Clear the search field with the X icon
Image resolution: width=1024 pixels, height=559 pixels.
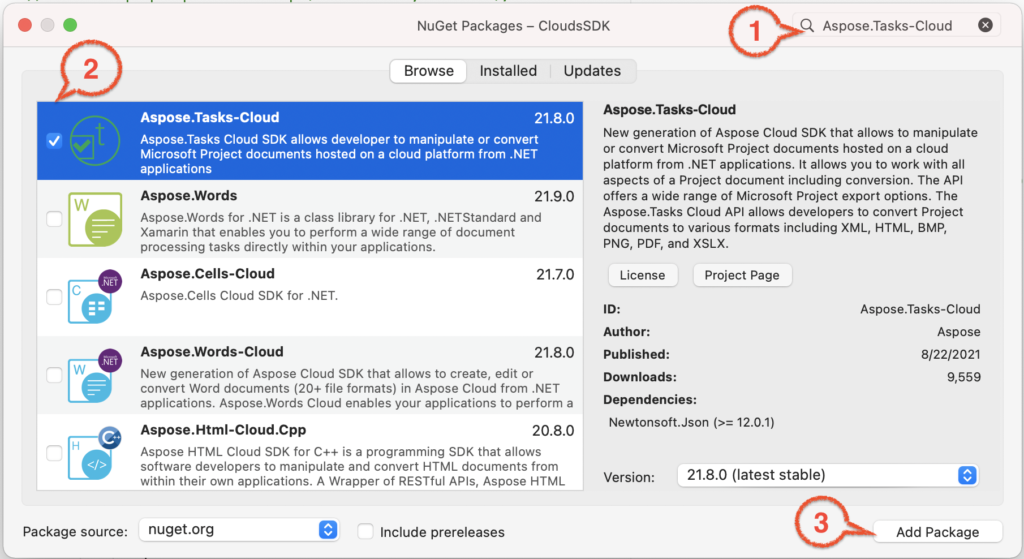pos(985,25)
